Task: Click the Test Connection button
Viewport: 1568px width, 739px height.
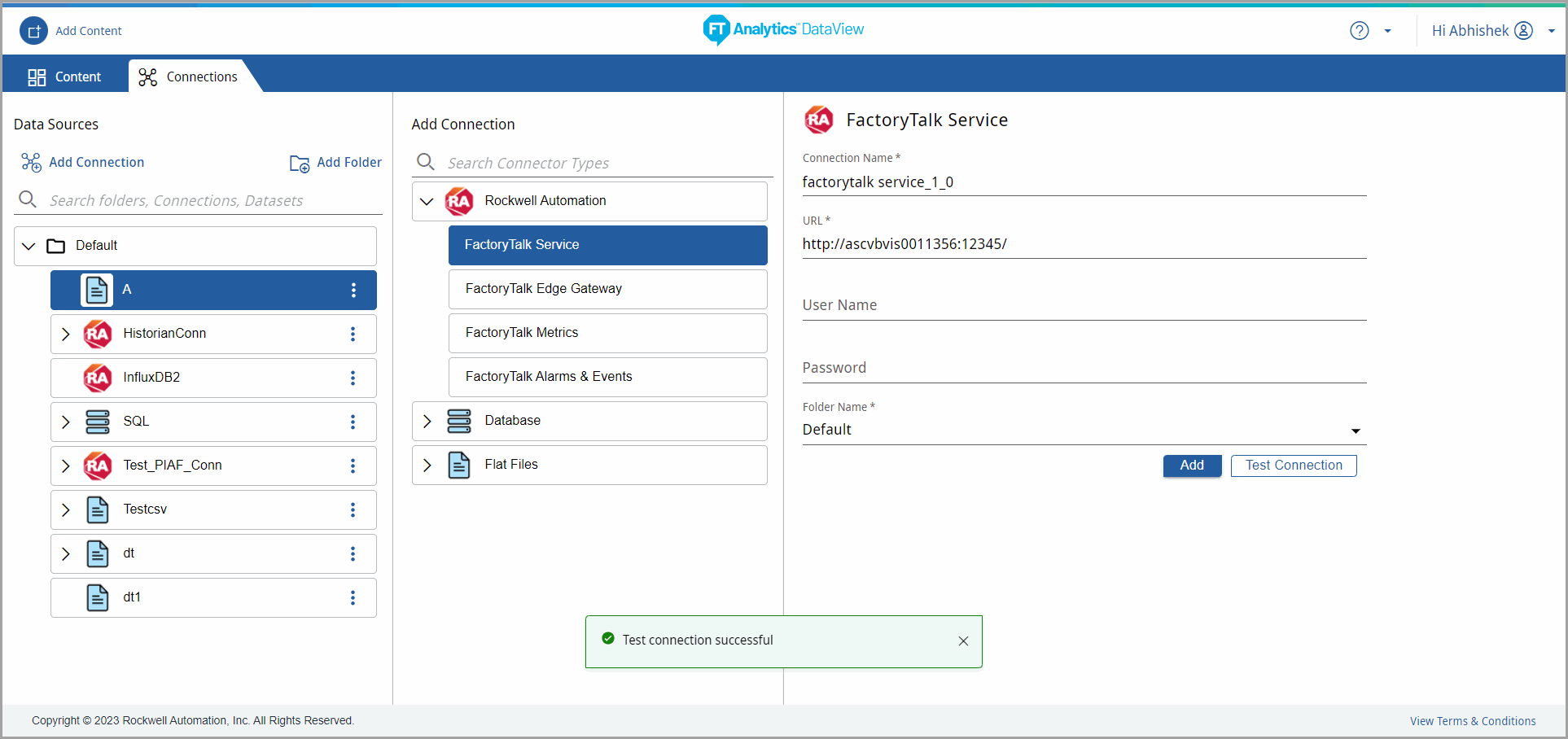Action: click(x=1293, y=466)
